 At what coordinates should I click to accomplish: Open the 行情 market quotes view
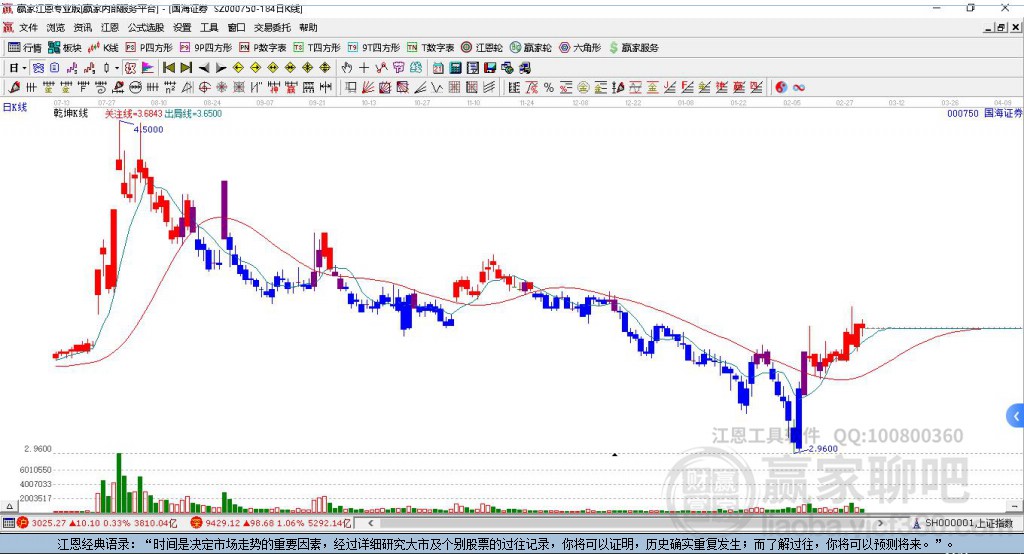pyautogui.click(x=25, y=48)
